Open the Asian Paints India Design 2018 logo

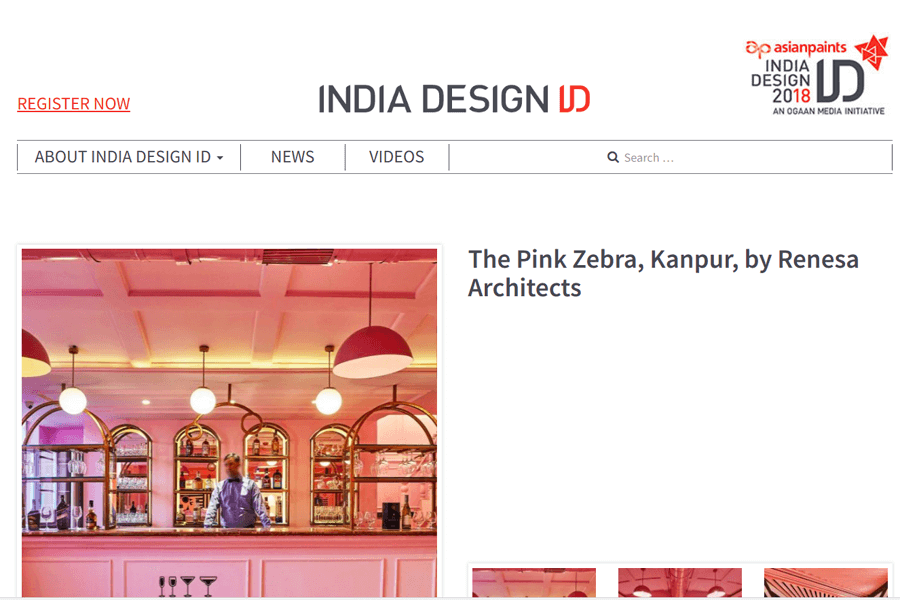[x=816, y=75]
